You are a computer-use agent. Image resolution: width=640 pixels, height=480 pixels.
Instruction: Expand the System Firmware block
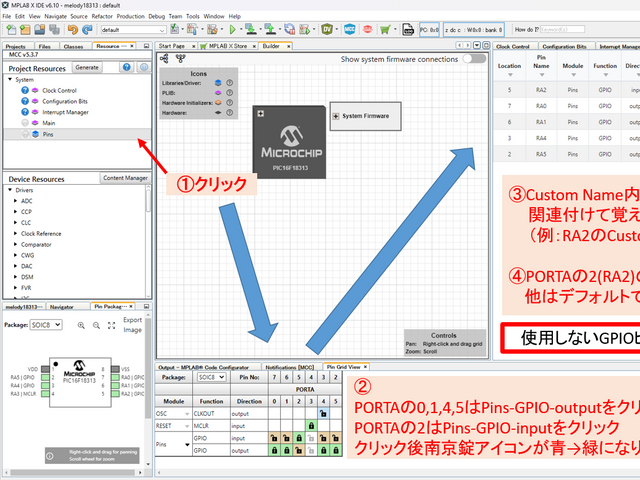pyautogui.click(x=336, y=116)
